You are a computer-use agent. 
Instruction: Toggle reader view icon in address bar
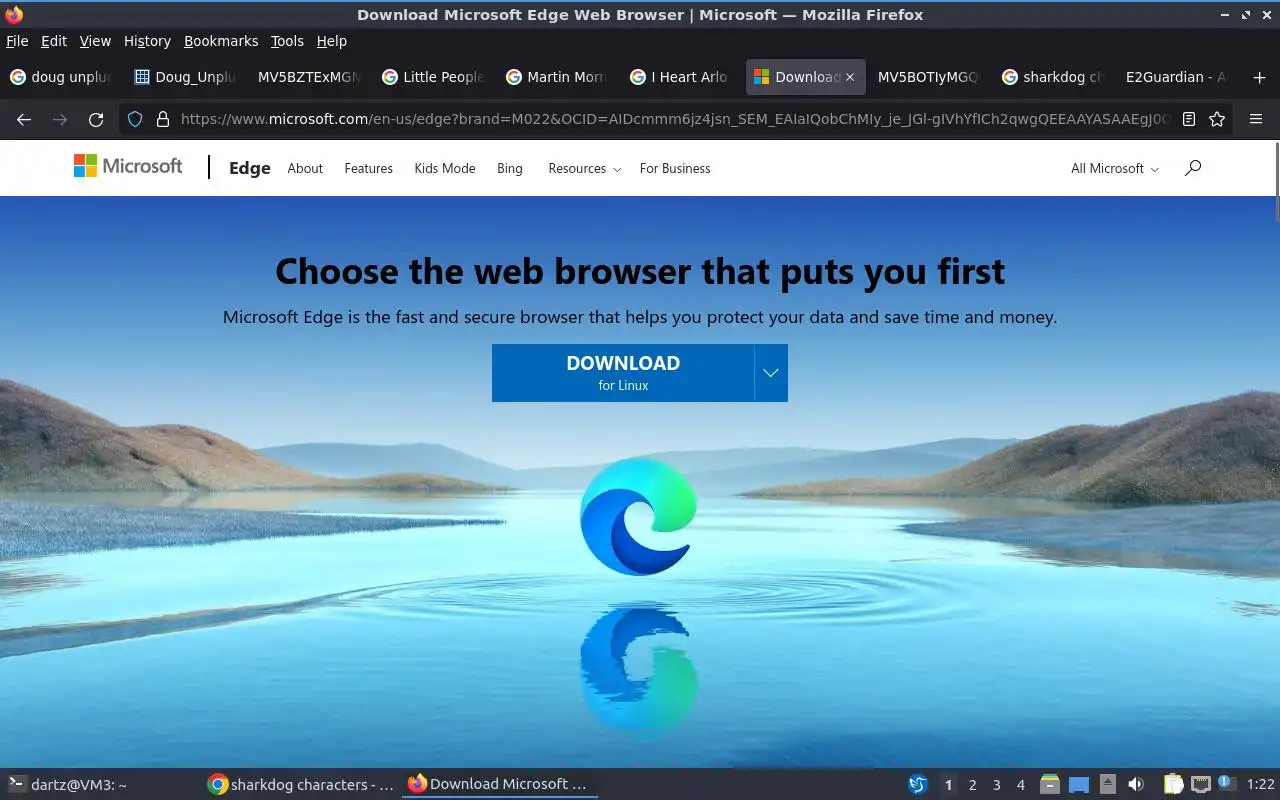pos(1189,119)
